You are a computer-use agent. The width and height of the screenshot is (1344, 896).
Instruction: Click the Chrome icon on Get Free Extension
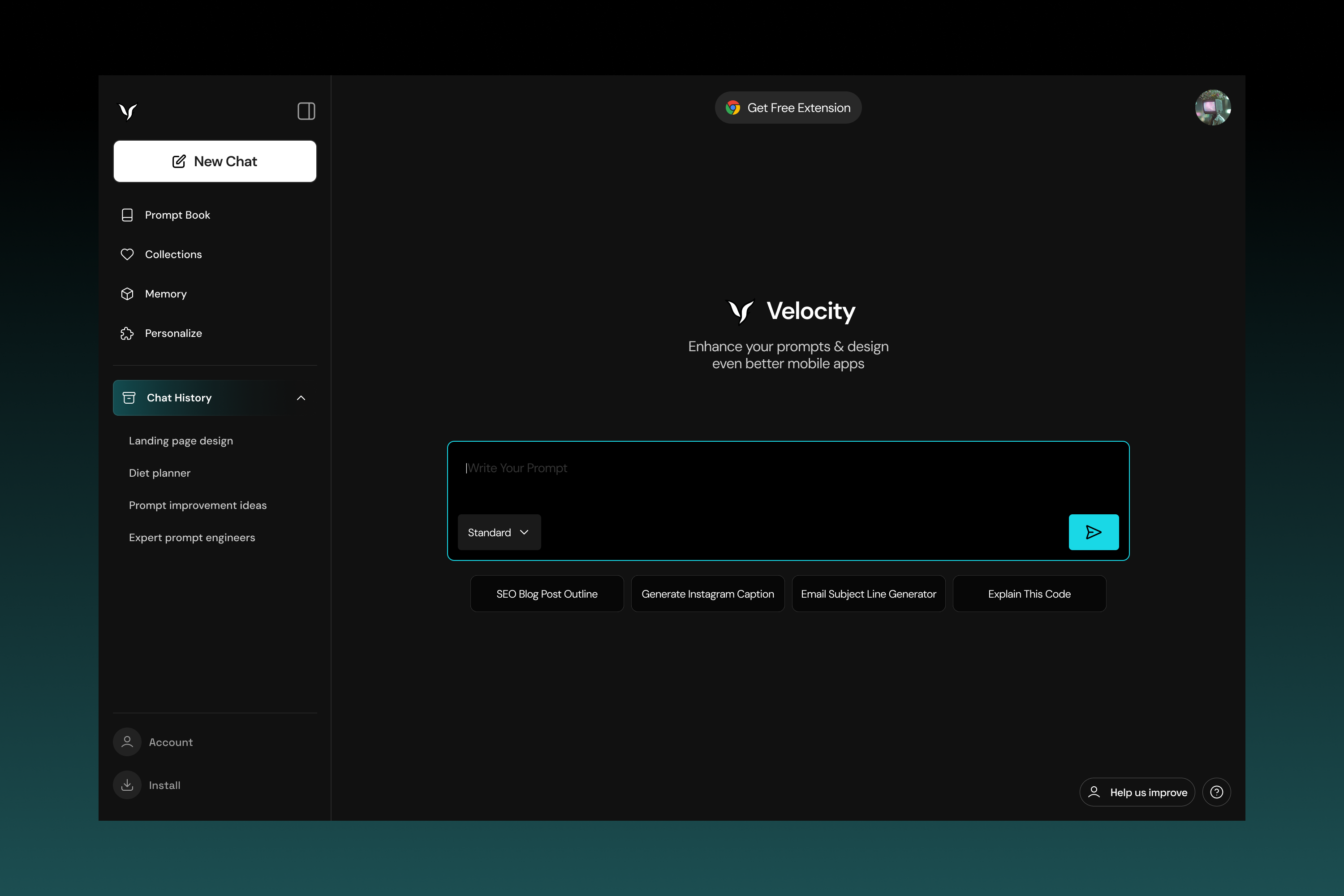coord(733,108)
